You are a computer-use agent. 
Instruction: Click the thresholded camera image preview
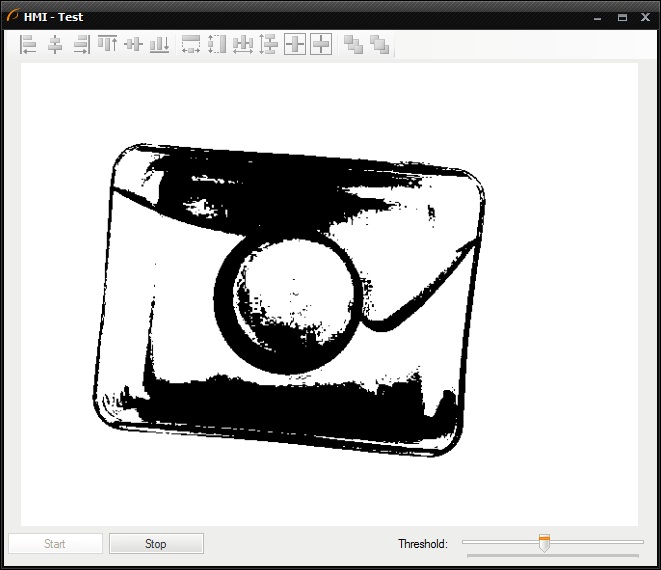(329, 294)
